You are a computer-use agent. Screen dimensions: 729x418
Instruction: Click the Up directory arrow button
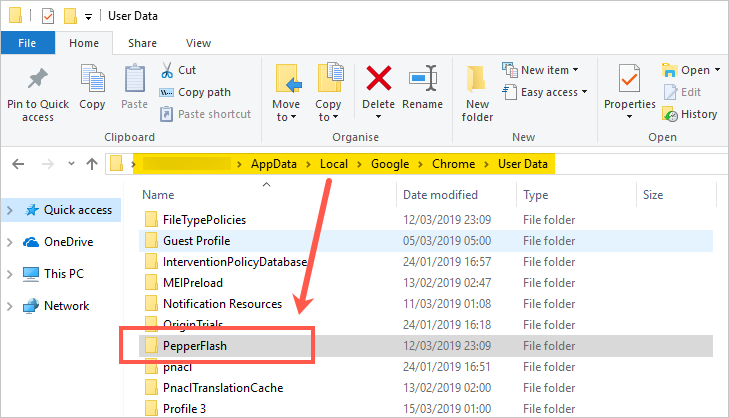(x=92, y=164)
